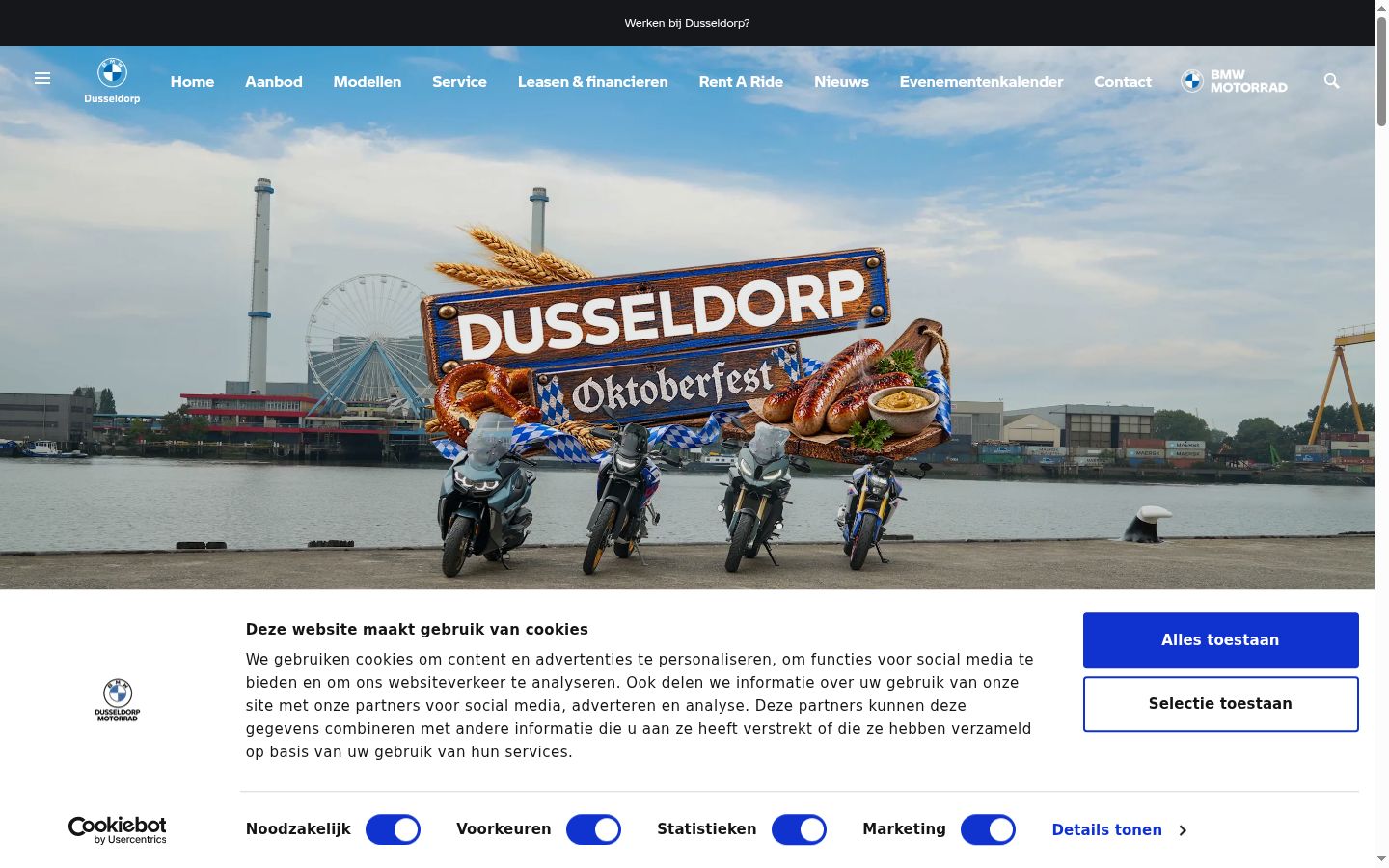Click the BMW Motorrad logo in navbar
This screenshot has height=868, width=1389.
point(1234,81)
